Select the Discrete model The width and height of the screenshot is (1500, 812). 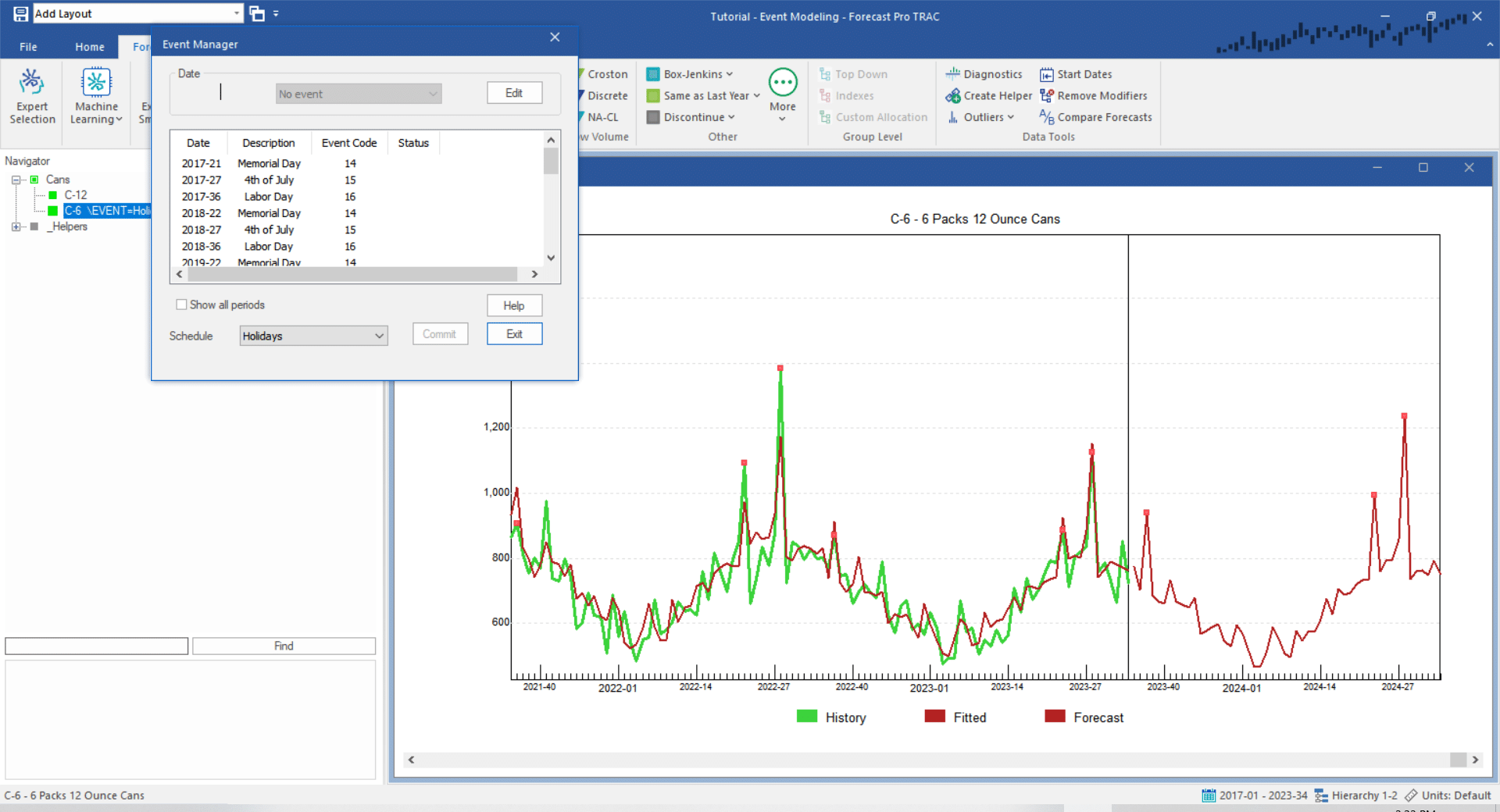[607, 95]
